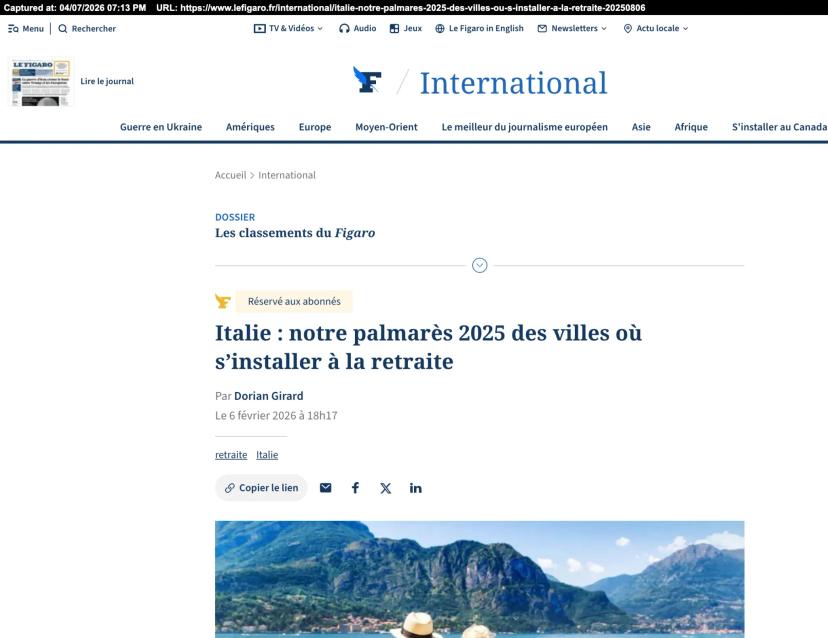Click the Newsletters envelope icon
This screenshot has height=638, width=828.
[542, 29]
